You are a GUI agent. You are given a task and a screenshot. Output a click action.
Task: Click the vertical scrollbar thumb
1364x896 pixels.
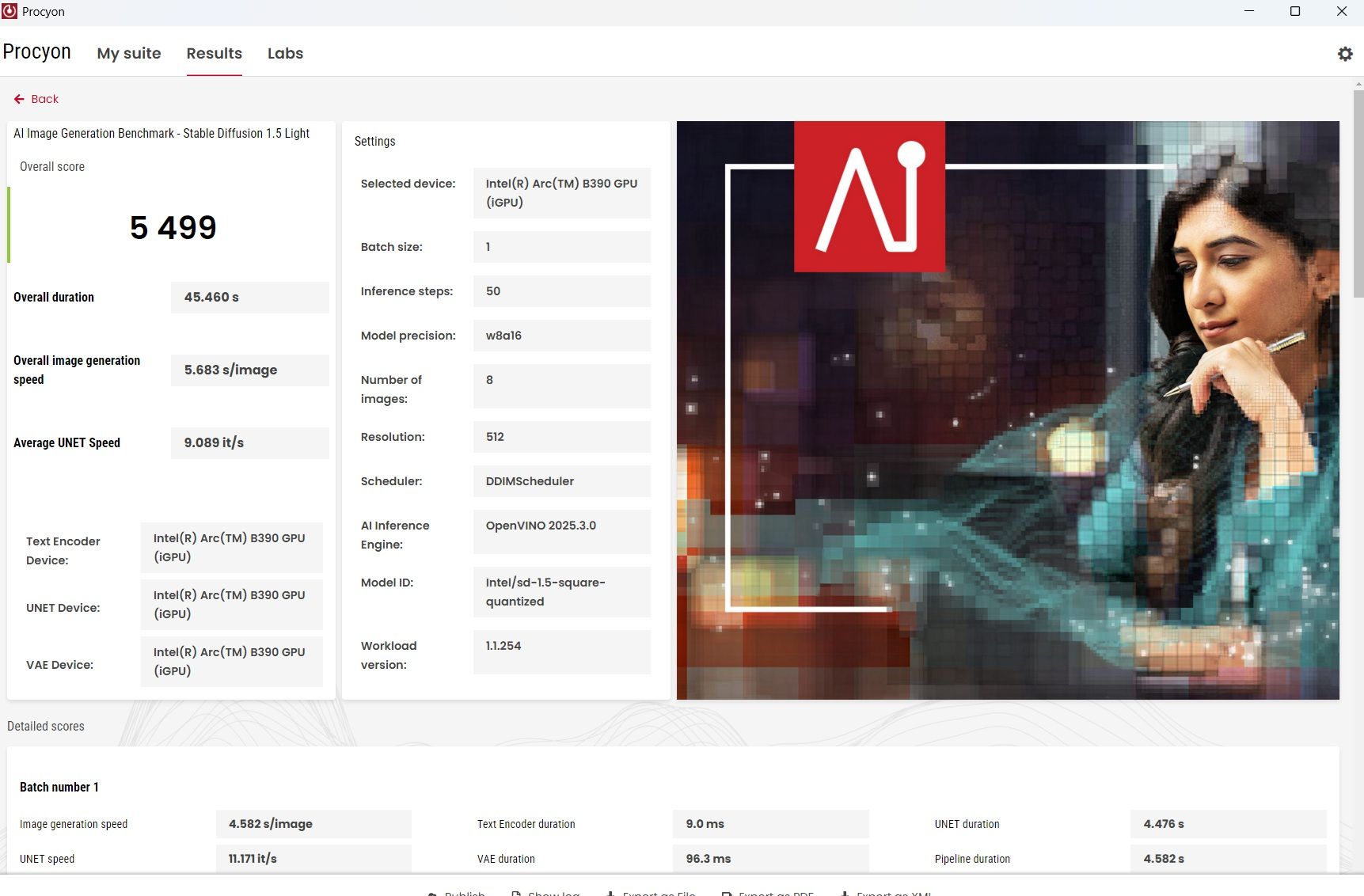click(x=1358, y=193)
